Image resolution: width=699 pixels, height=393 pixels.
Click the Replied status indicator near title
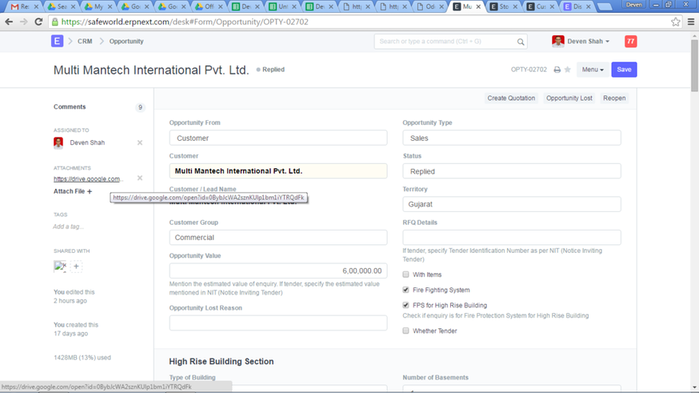(x=271, y=70)
